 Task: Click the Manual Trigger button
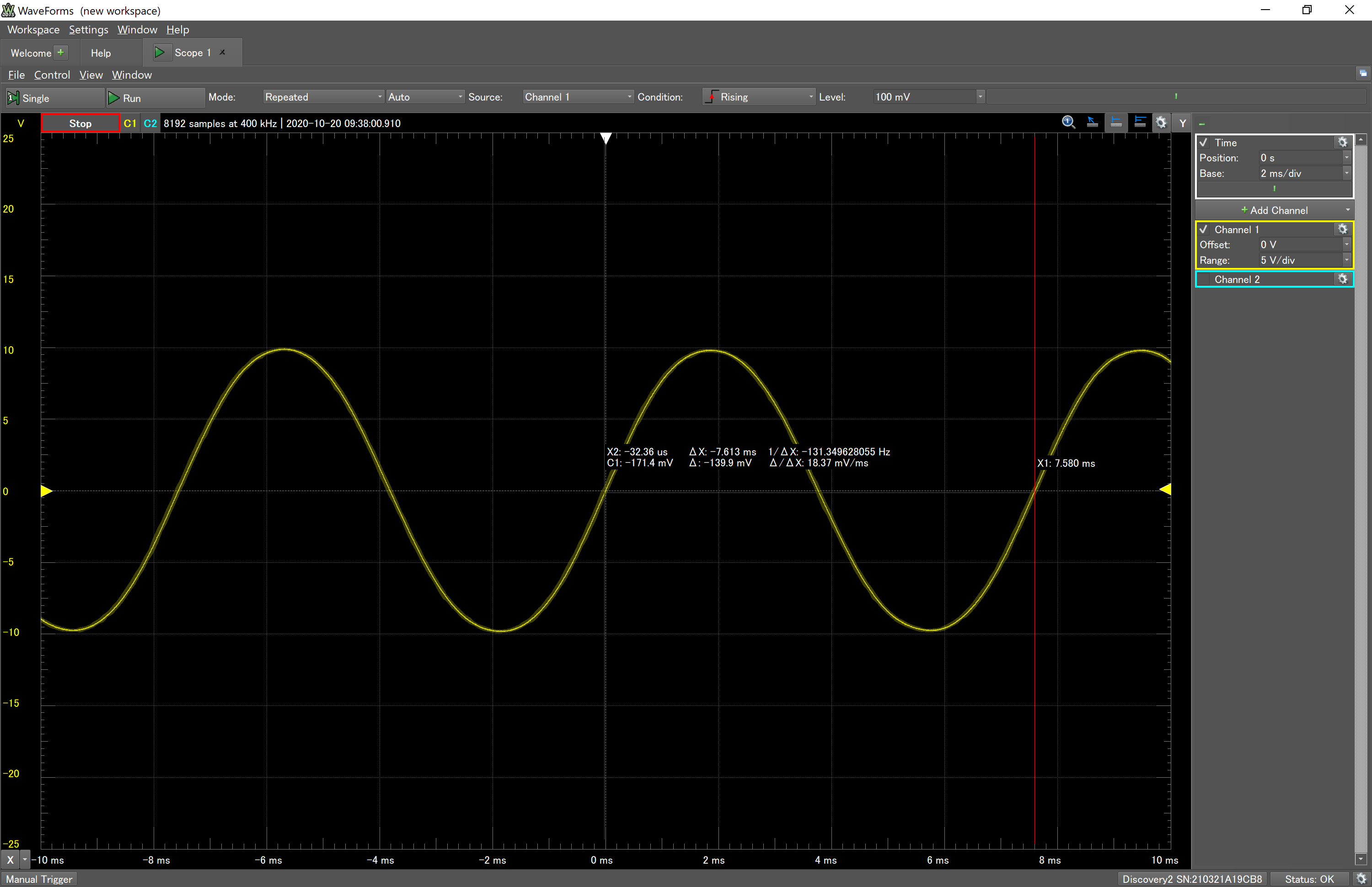pos(39,879)
